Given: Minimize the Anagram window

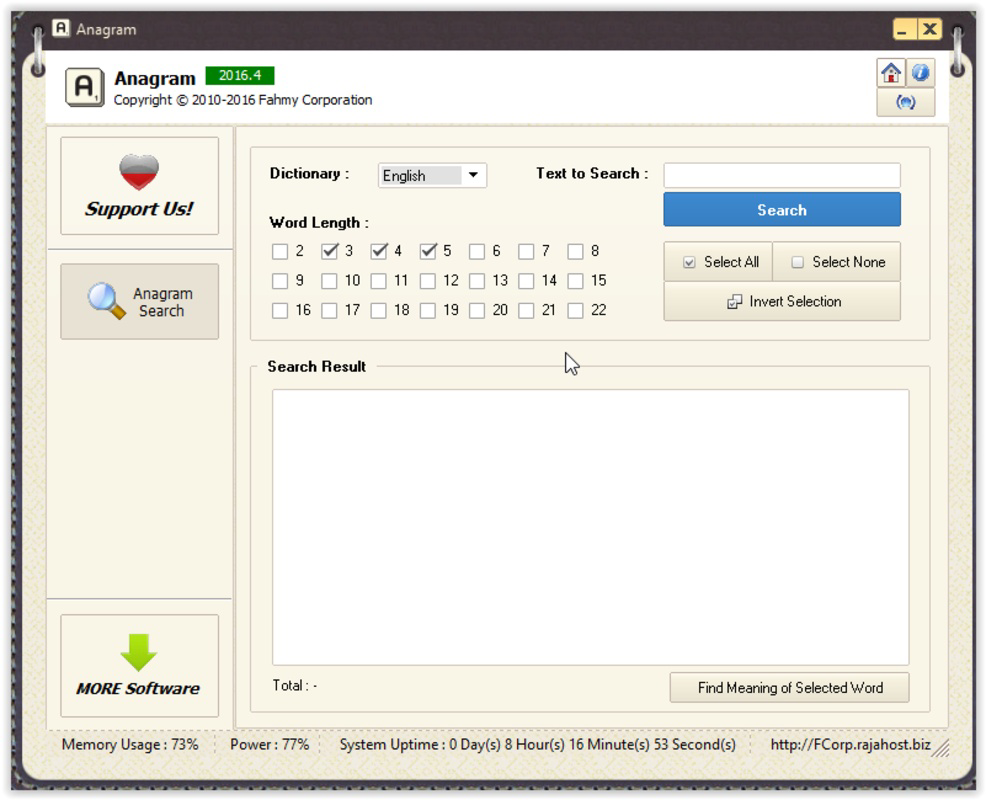Looking at the screenshot, I should [904, 29].
